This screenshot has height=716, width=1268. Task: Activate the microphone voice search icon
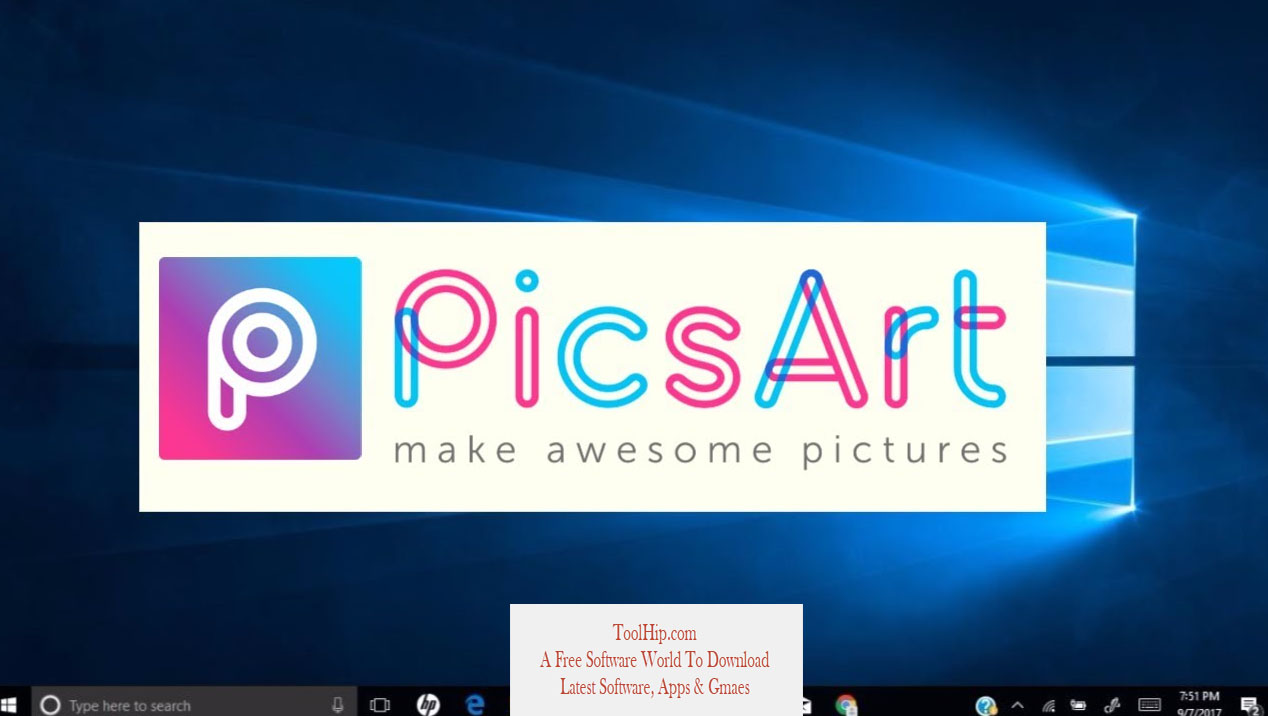[338, 704]
